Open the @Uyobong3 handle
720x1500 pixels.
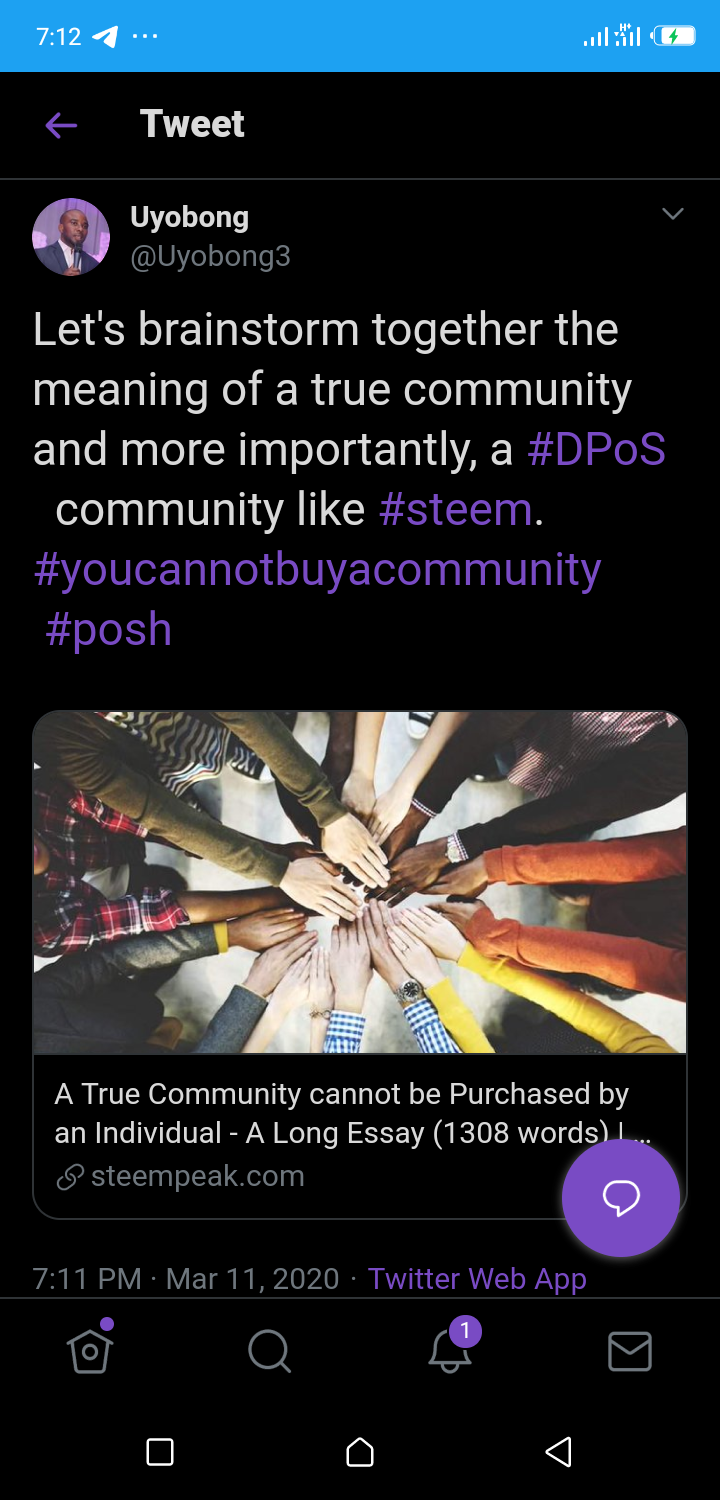pyautogui.click(x=210, y=256)
